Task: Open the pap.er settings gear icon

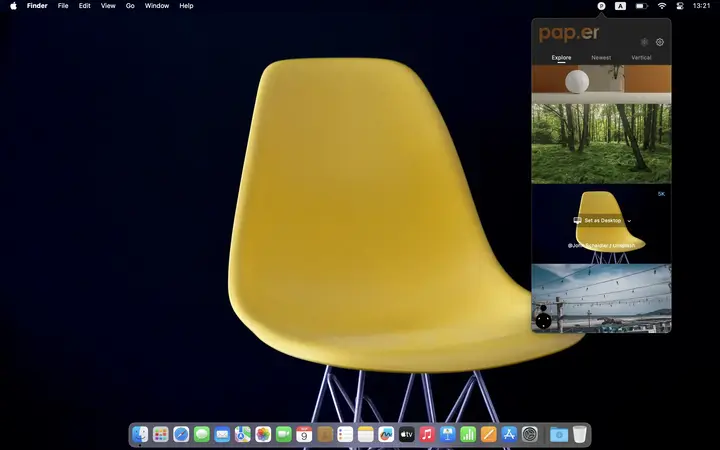Action: click(x=660, y=42)
